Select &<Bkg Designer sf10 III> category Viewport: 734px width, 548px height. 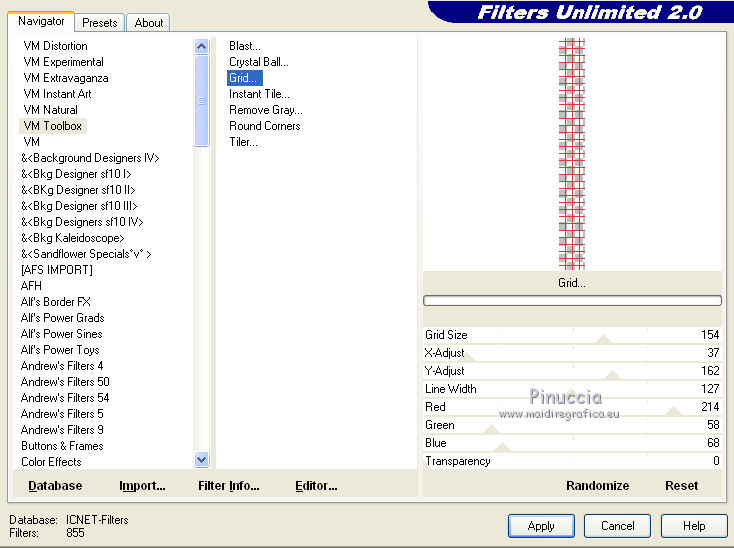[x=79, y=206]
